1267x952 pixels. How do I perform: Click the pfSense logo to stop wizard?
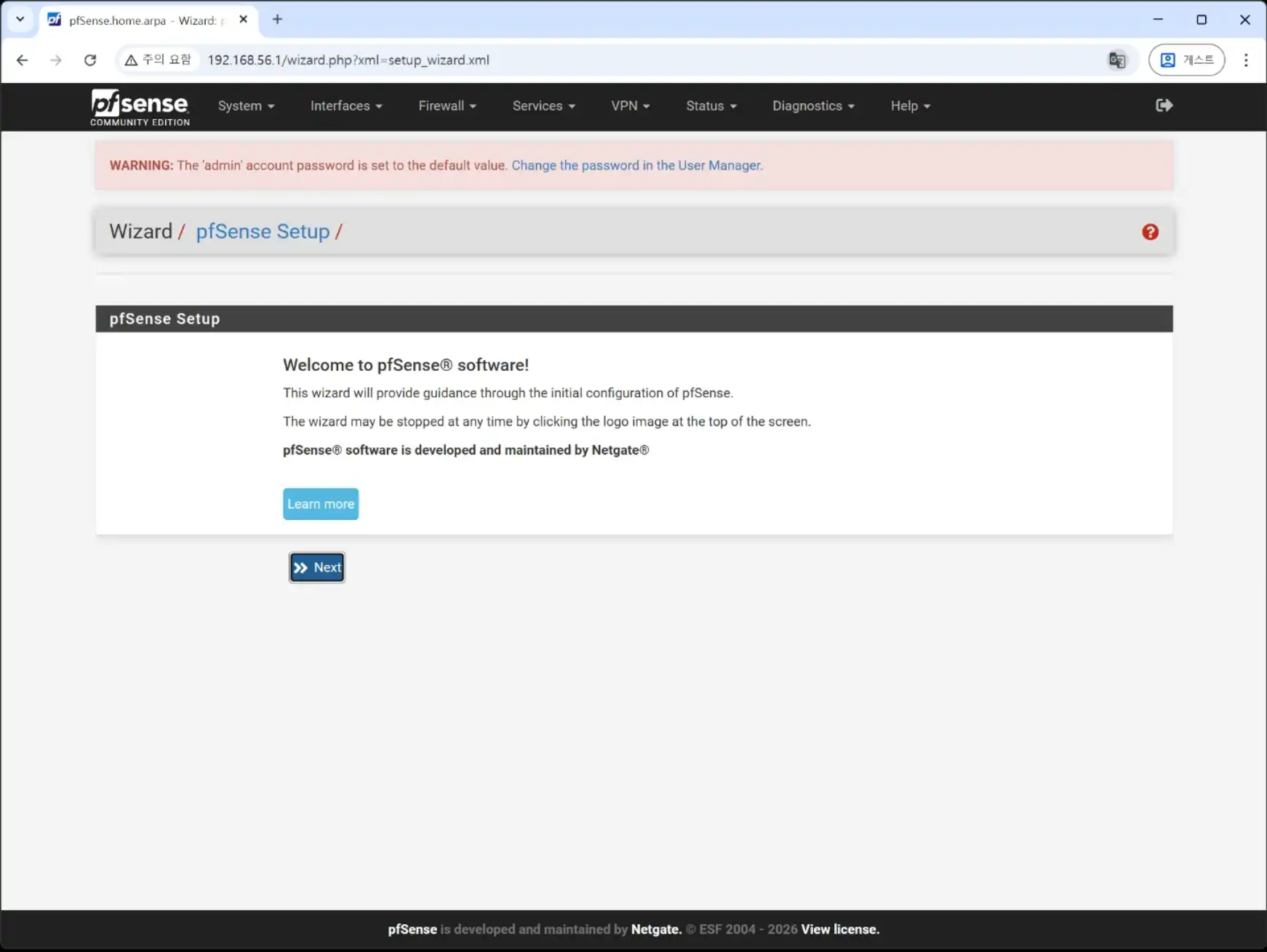[x=140, y=106]
